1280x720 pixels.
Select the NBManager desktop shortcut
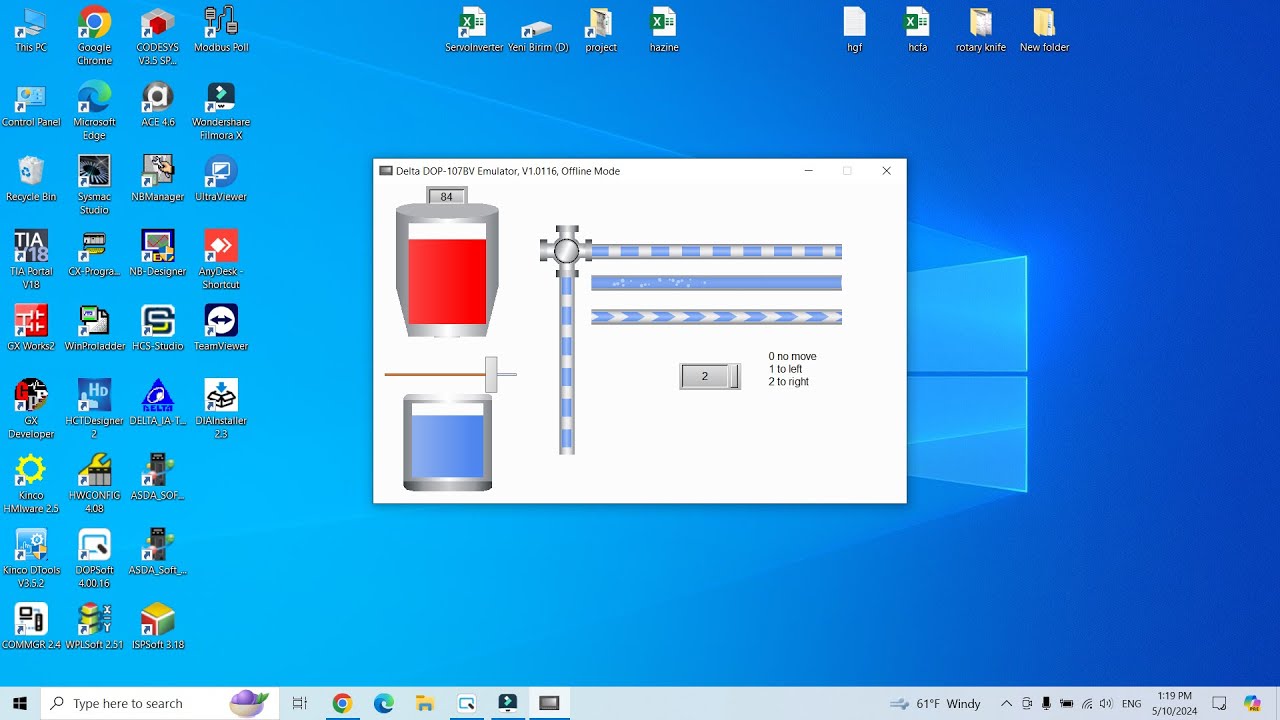tap(157, 179)
